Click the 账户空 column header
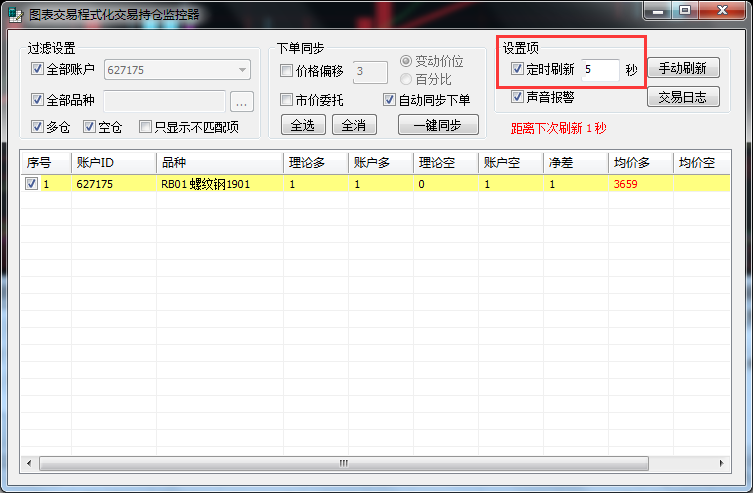Image resolution: width=753 pixels, height=493 pixels. (x=511, y=163)
